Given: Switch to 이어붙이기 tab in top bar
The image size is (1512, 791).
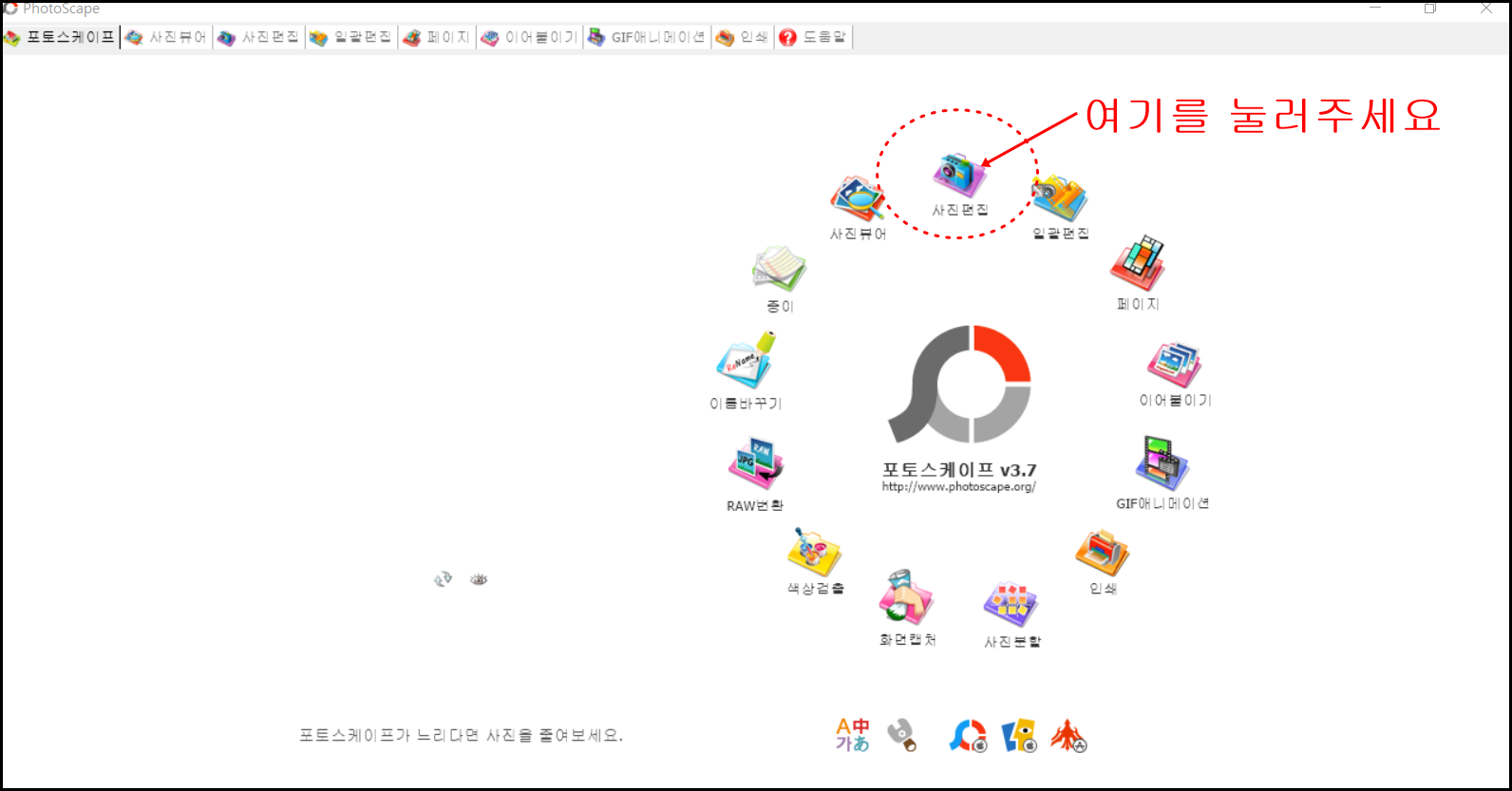Looking at the screenshot, I should coord(529,37).
